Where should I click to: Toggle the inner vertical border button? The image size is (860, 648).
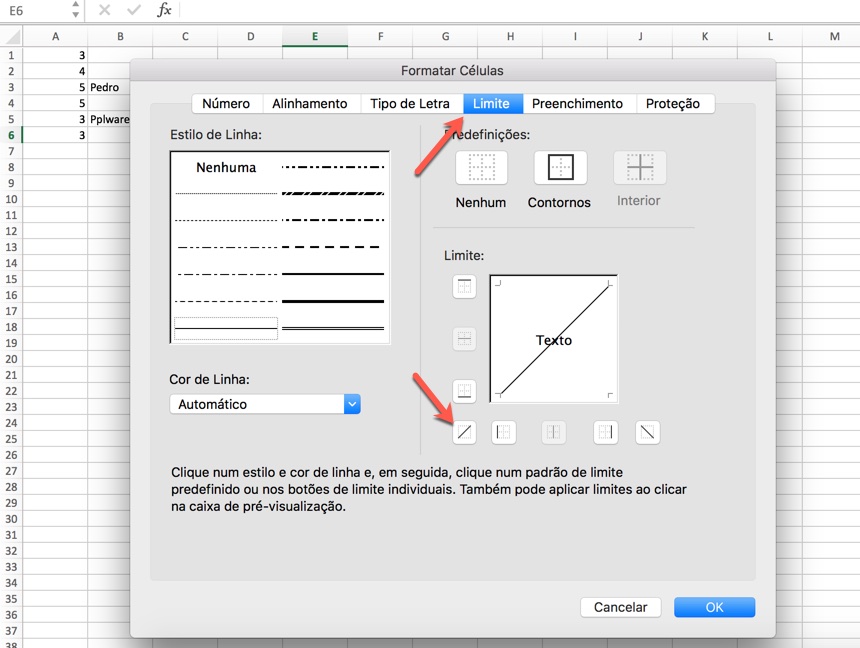point(554,432)
